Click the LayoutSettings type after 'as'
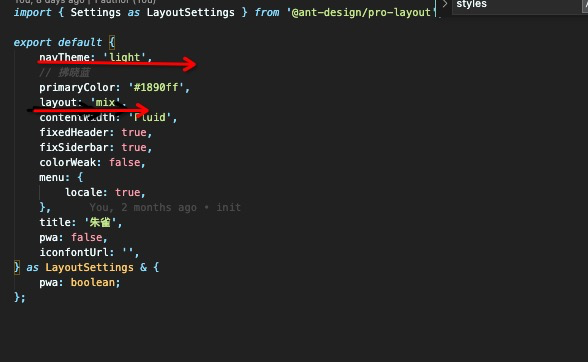 click(x=89, y=267)
